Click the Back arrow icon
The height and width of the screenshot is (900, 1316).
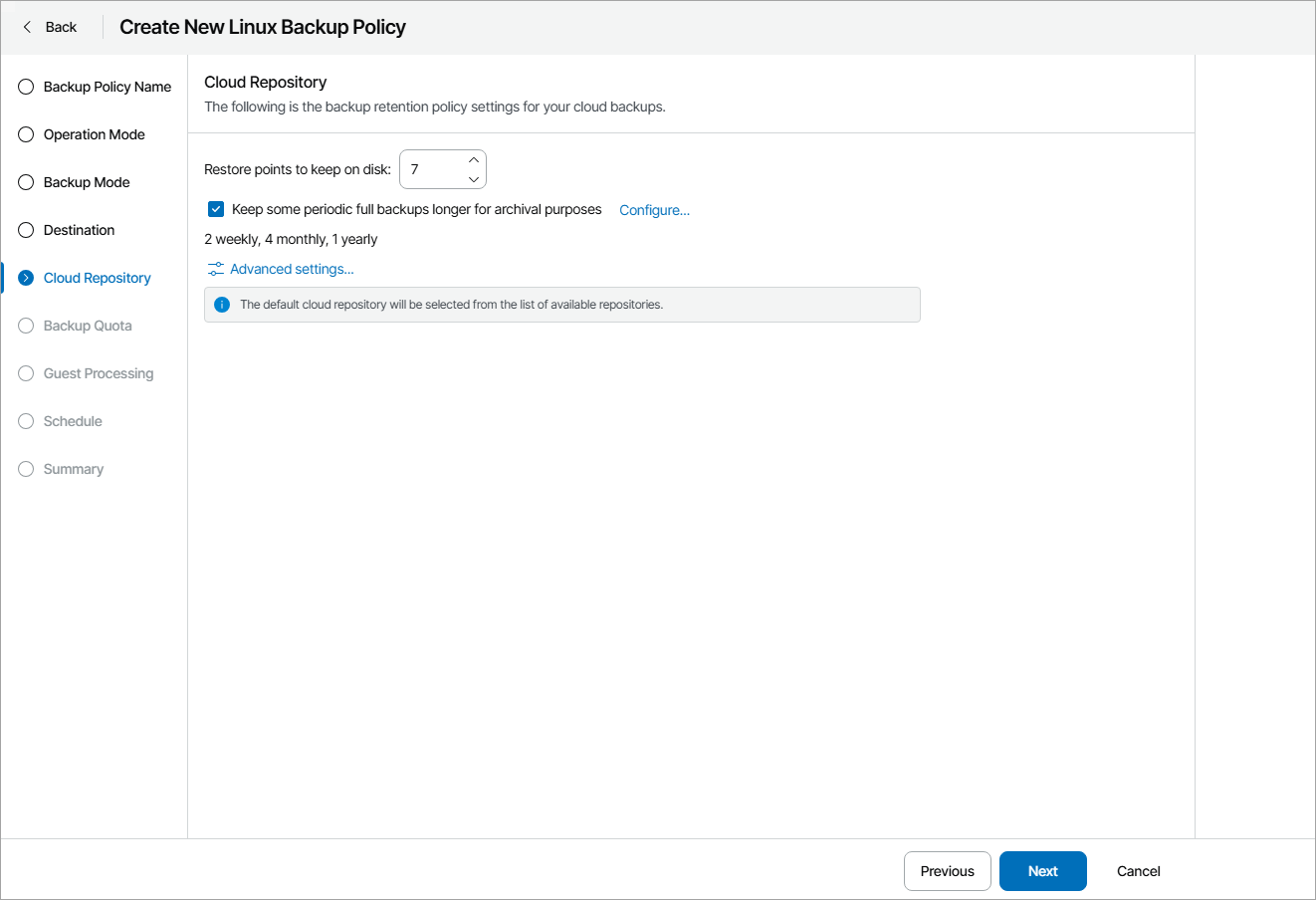pos(28,27)
